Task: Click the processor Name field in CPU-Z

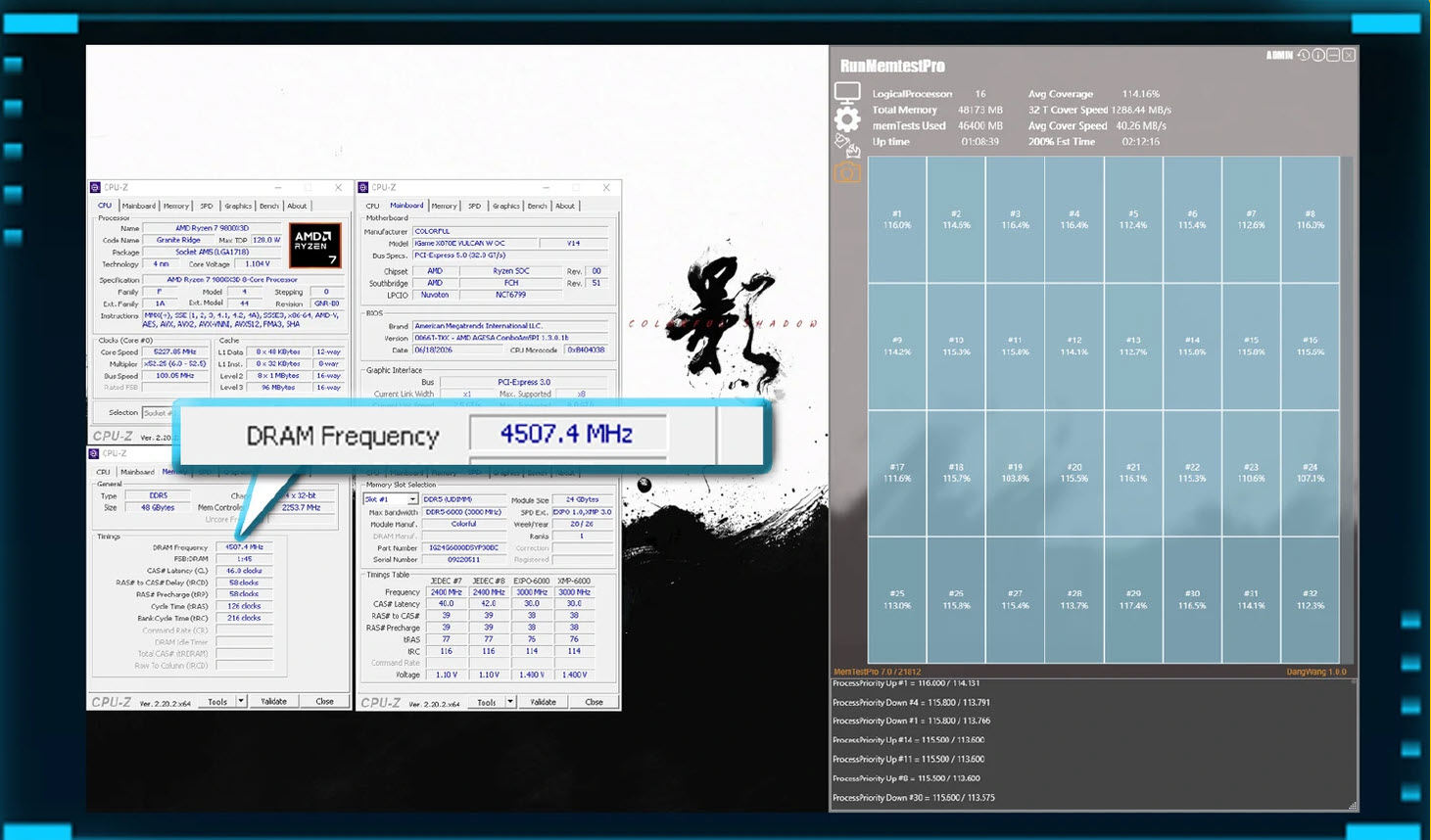Action: pyautogui.click(x=212, y=228)
